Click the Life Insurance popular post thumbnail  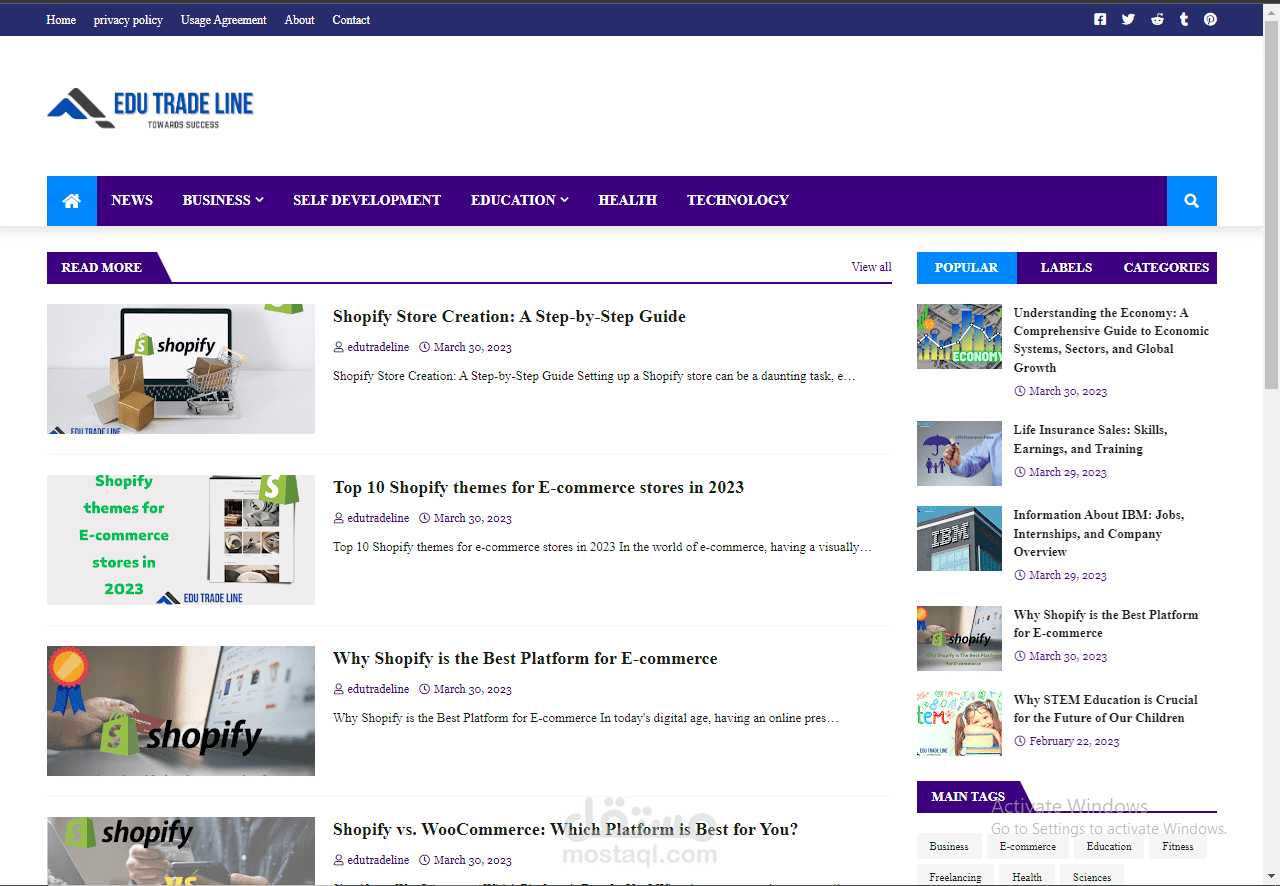click(959, 453)
